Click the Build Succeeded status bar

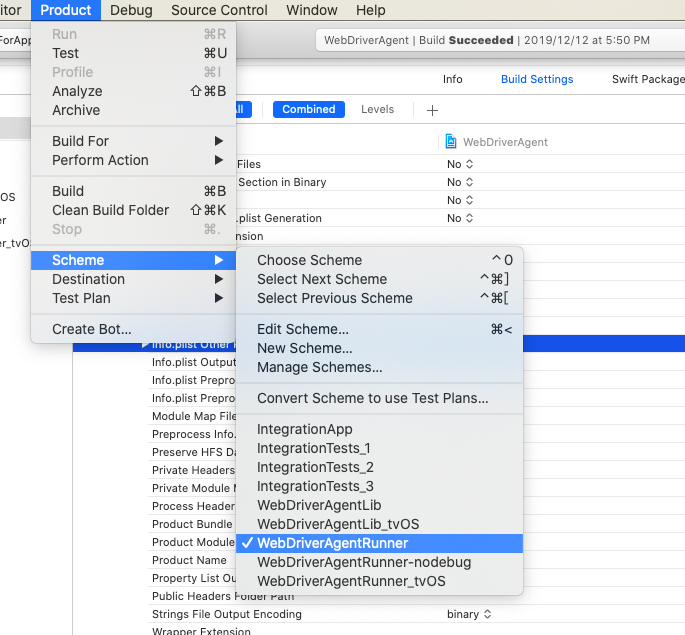[x=500, y=40]
